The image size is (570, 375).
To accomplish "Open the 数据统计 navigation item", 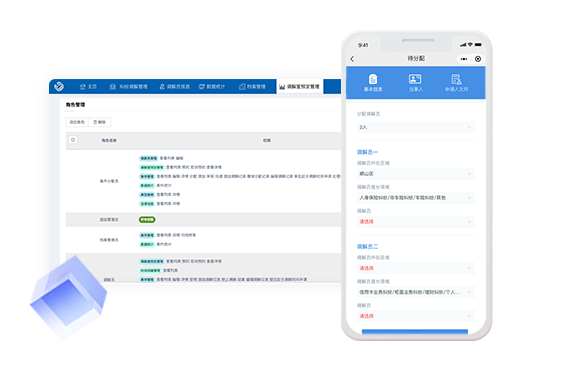I will 212,86.
